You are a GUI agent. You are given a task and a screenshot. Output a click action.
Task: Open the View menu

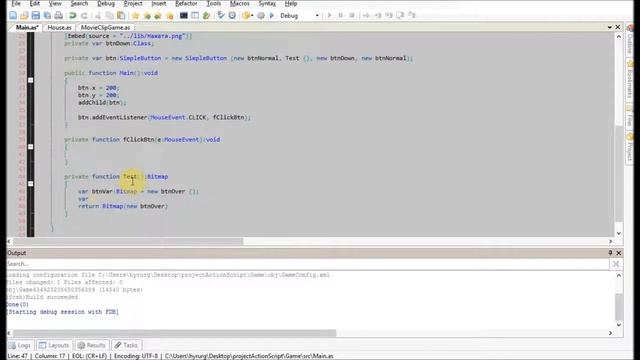pos(55,4)
